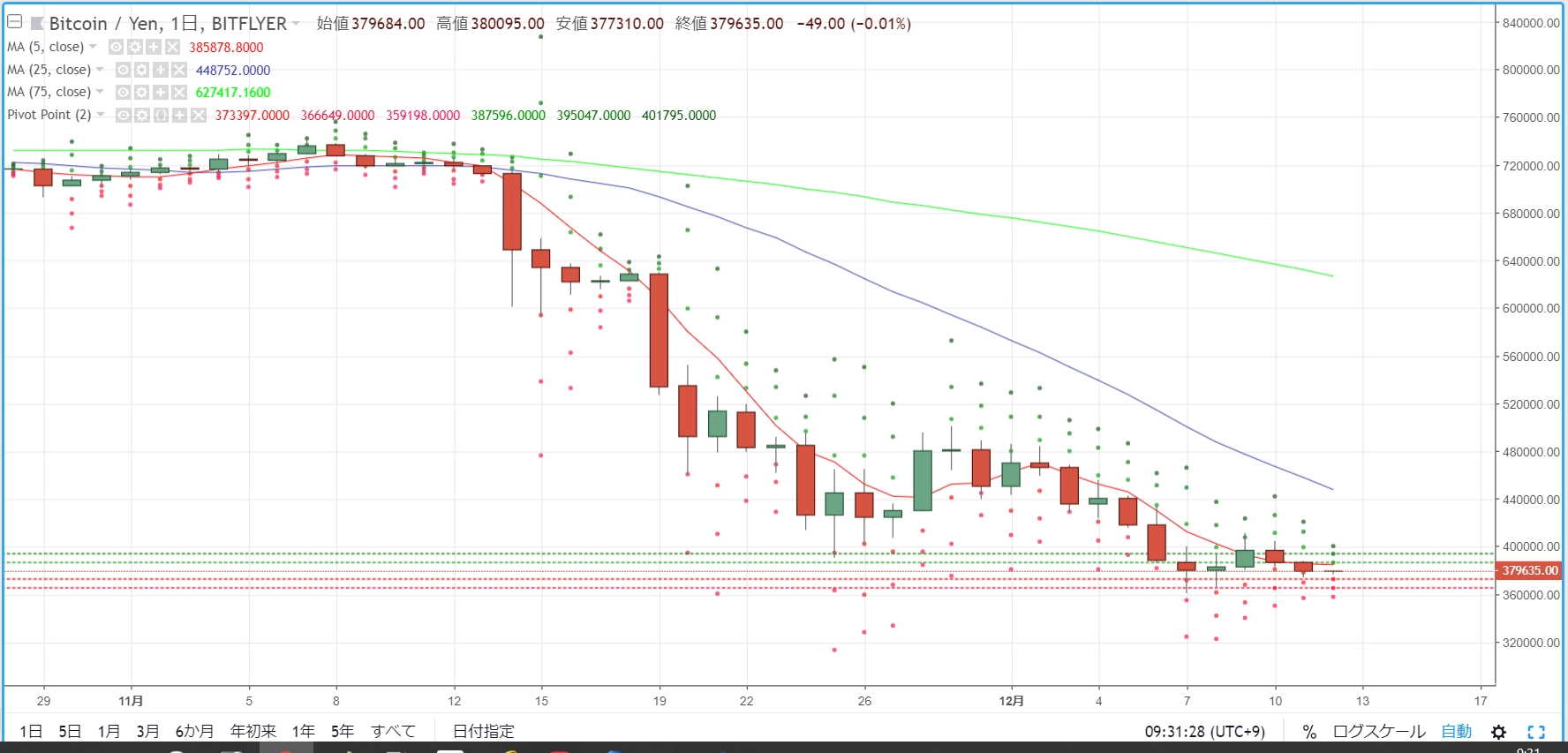Click the 終値 379635.00 close price
The height and width of the screenshot is (753, 1568).
click(729, 24)
